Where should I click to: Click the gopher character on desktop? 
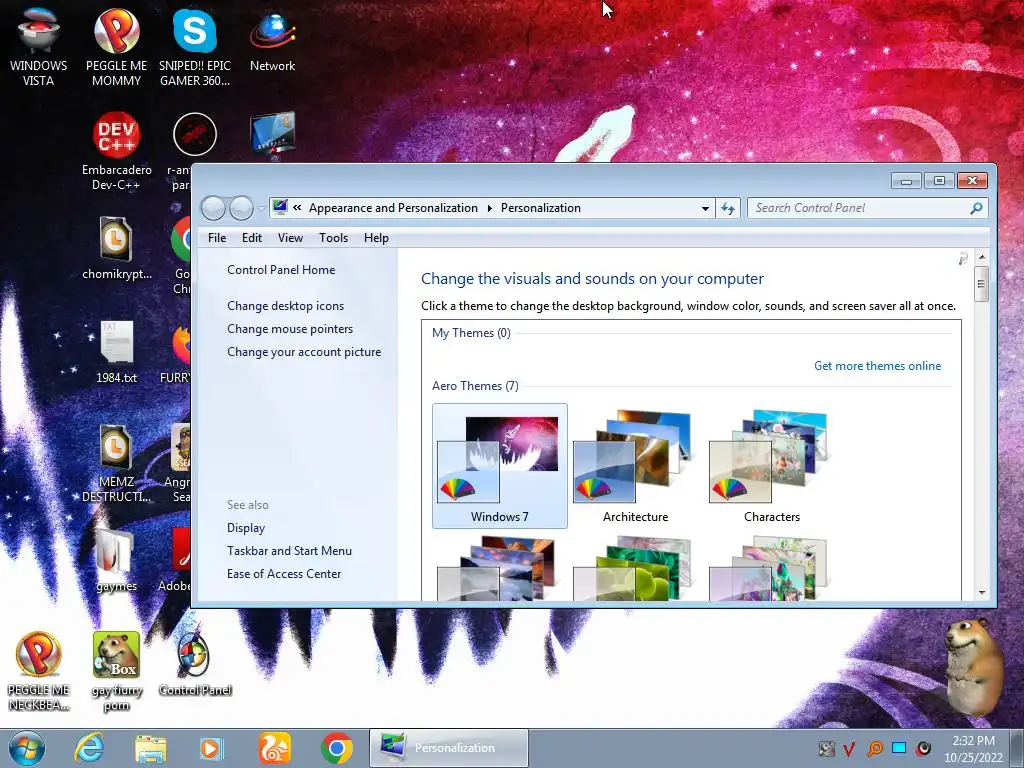(x=976, y=666)
